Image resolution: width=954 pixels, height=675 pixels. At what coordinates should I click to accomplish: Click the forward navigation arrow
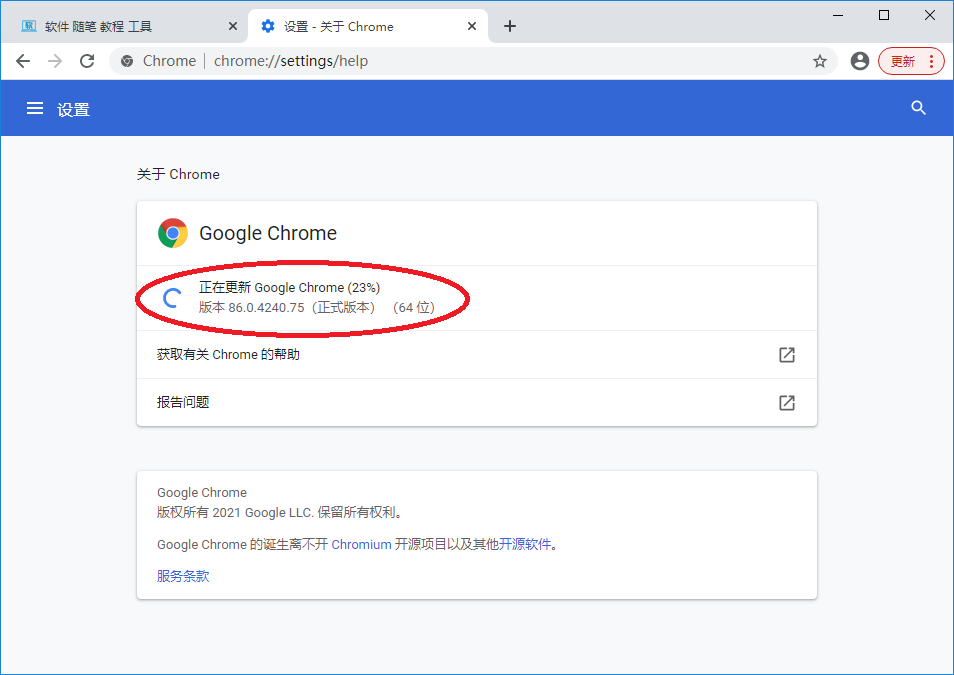coord(55,61)
